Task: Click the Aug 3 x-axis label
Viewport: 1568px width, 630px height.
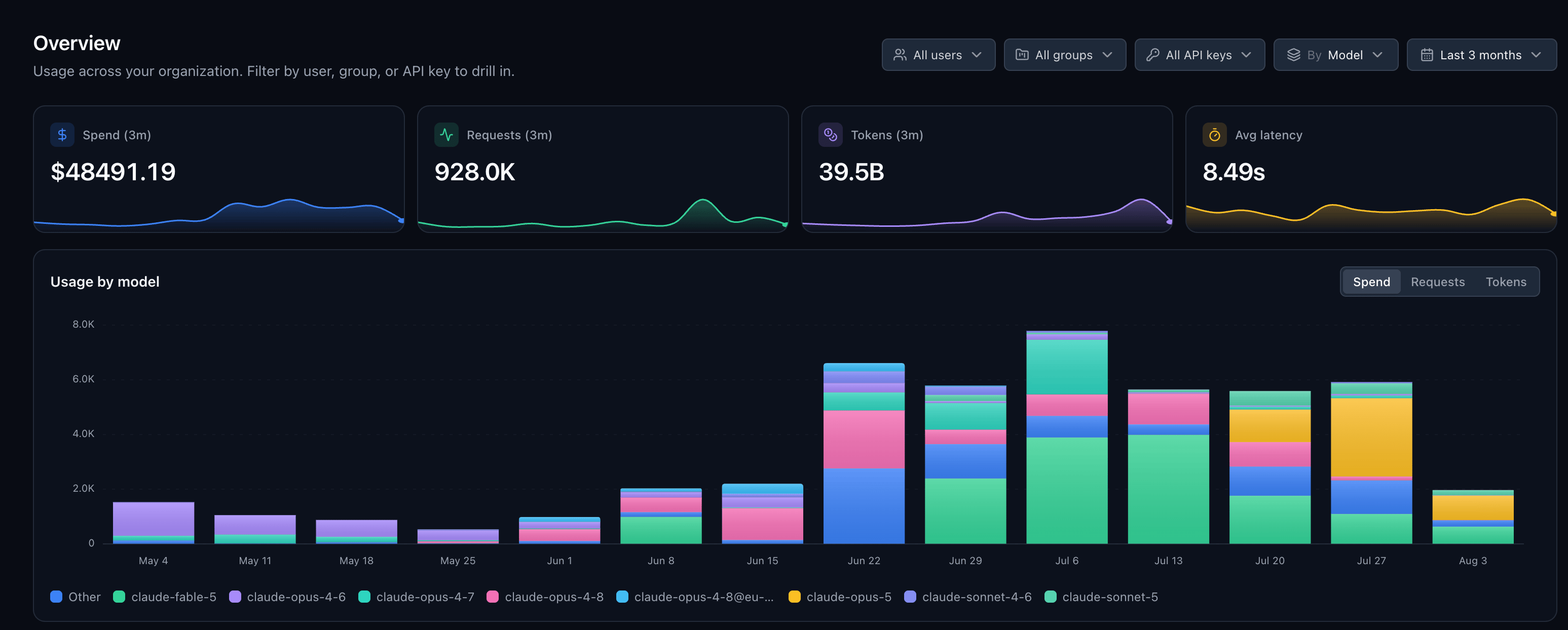Action: [x=1473, y=561]
